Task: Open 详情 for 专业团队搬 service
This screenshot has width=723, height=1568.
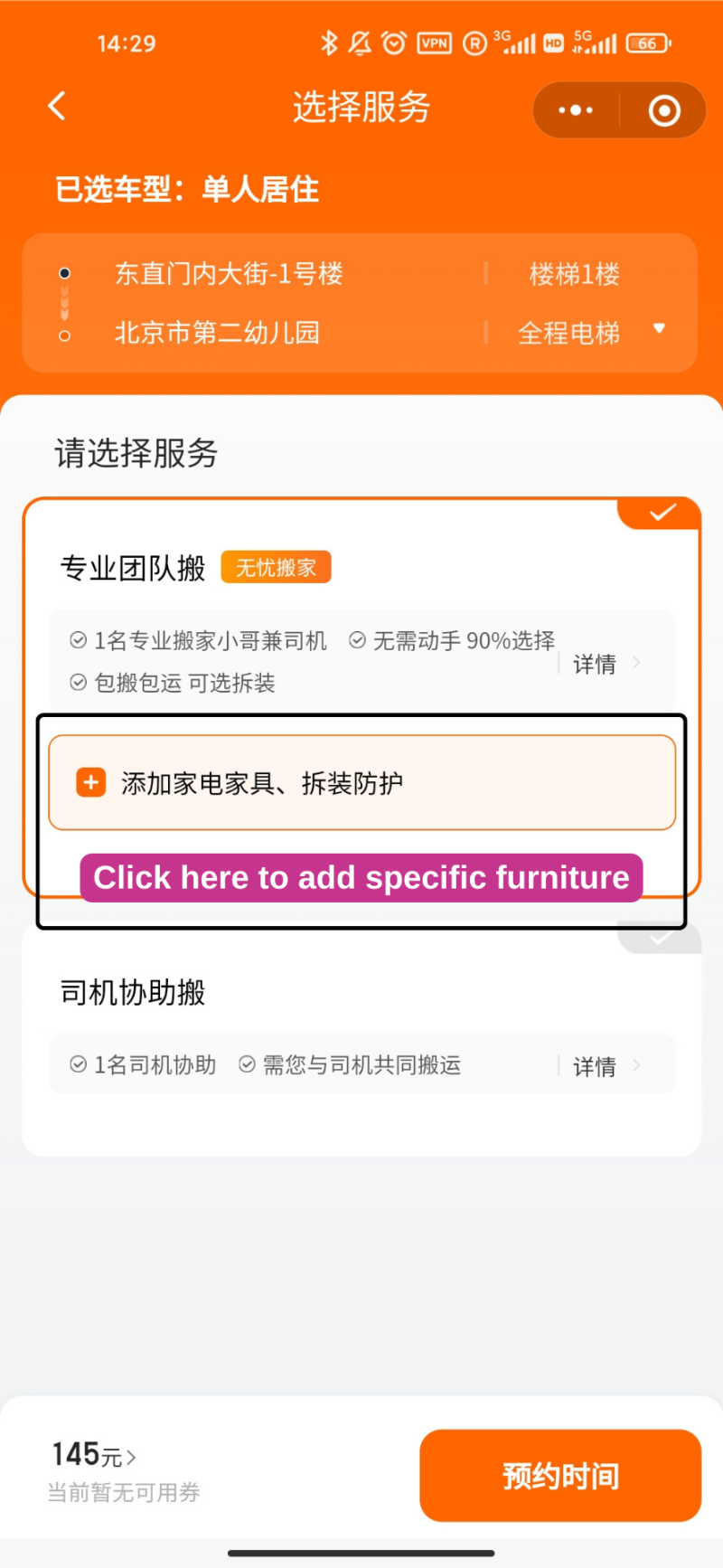Action: point(606,664)
